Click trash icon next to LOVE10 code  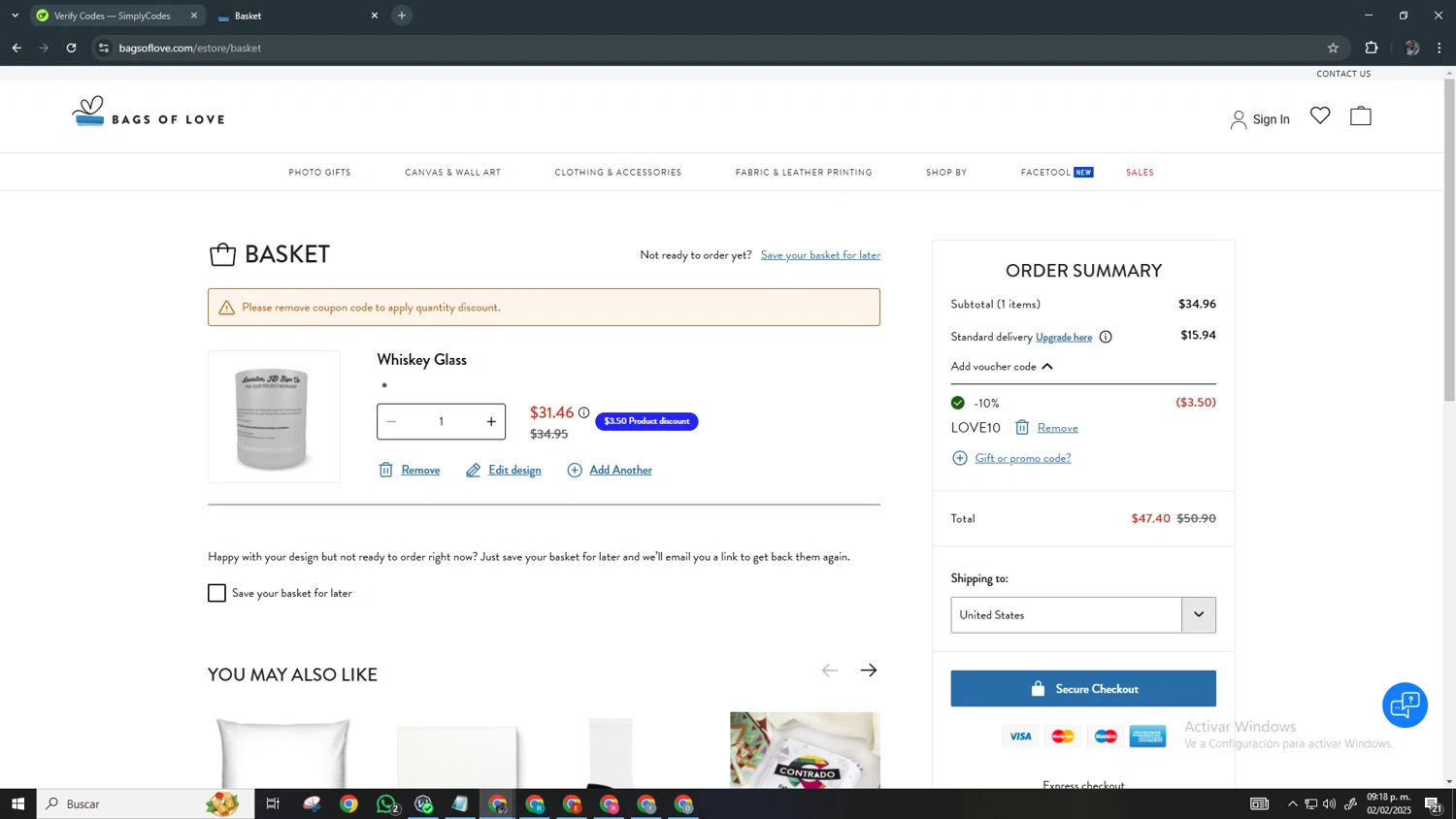click(1022, 428)
